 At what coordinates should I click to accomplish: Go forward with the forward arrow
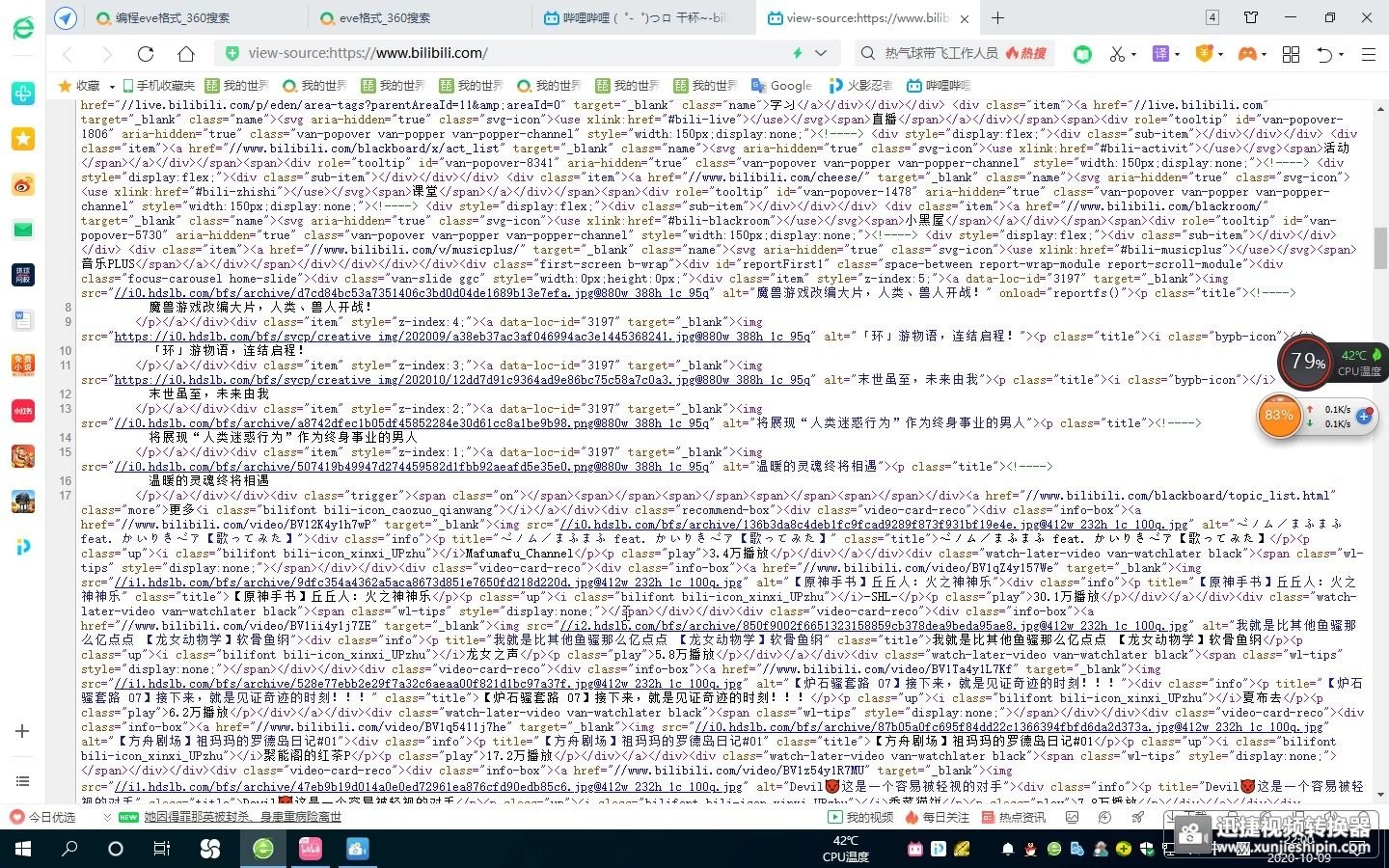[x=106, y=54]
